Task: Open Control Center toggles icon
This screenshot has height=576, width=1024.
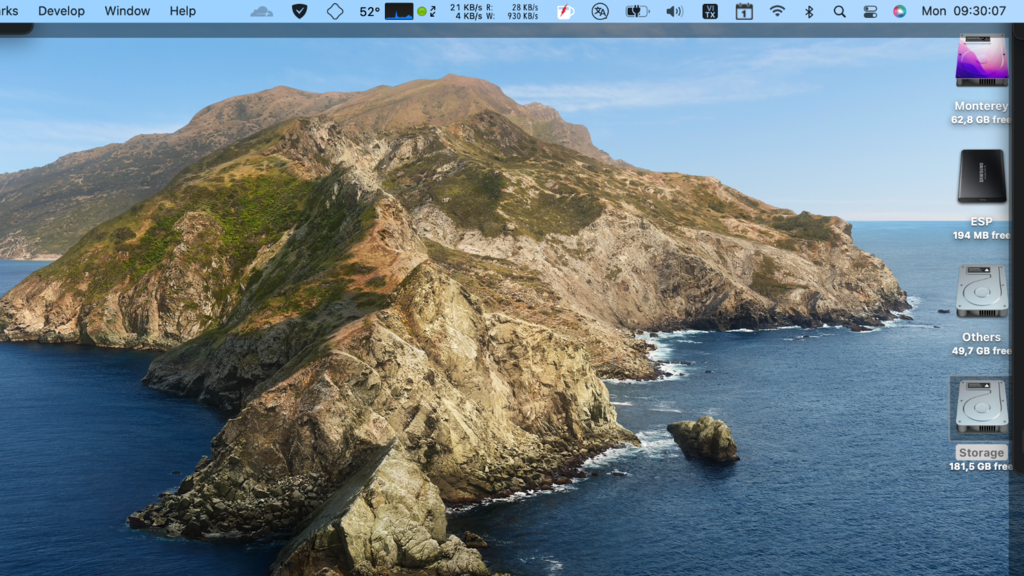Action: [x=870, y=11]
